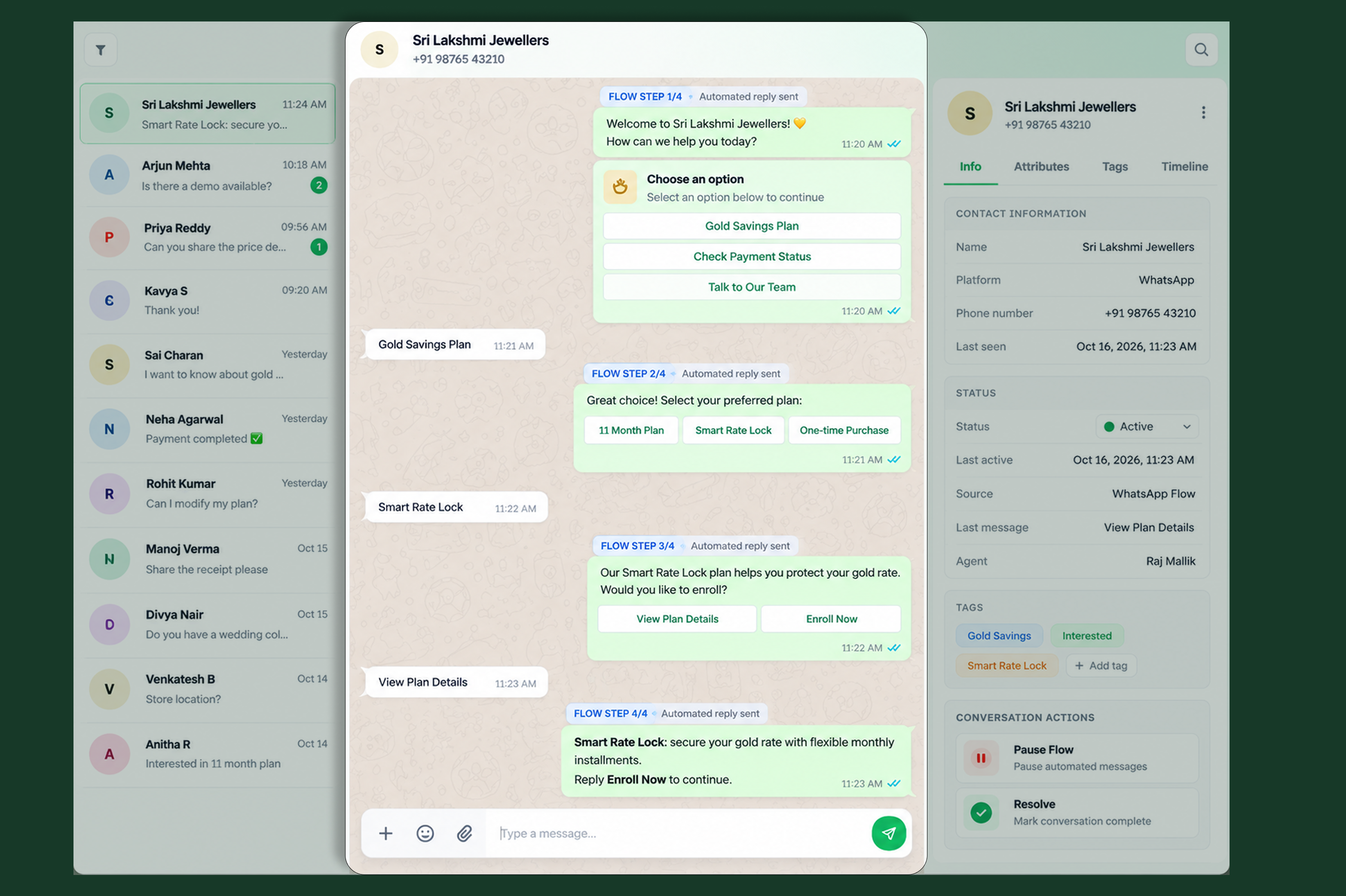Click the Add tag button
This screenshot has height=896, width=1346.
1101,666
